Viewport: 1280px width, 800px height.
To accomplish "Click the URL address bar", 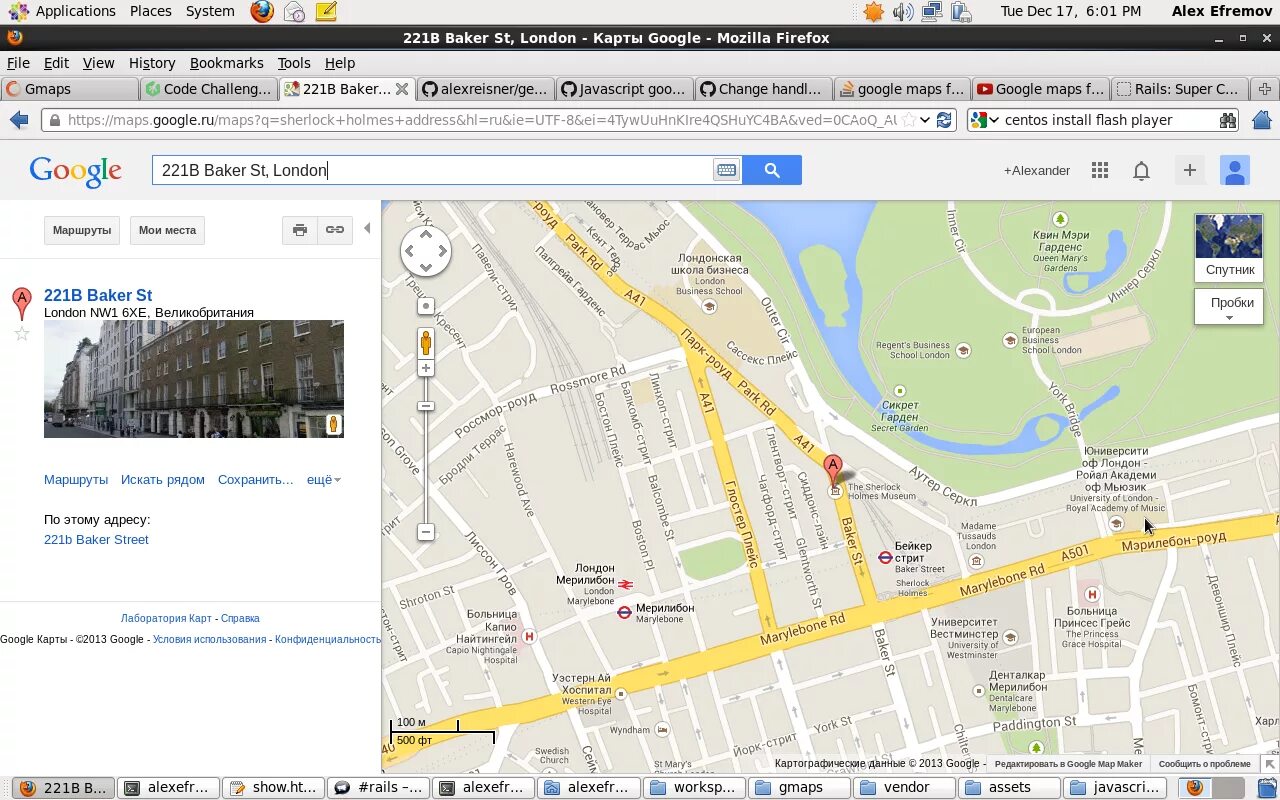I will pyautogui.click(x=480, y=120).
